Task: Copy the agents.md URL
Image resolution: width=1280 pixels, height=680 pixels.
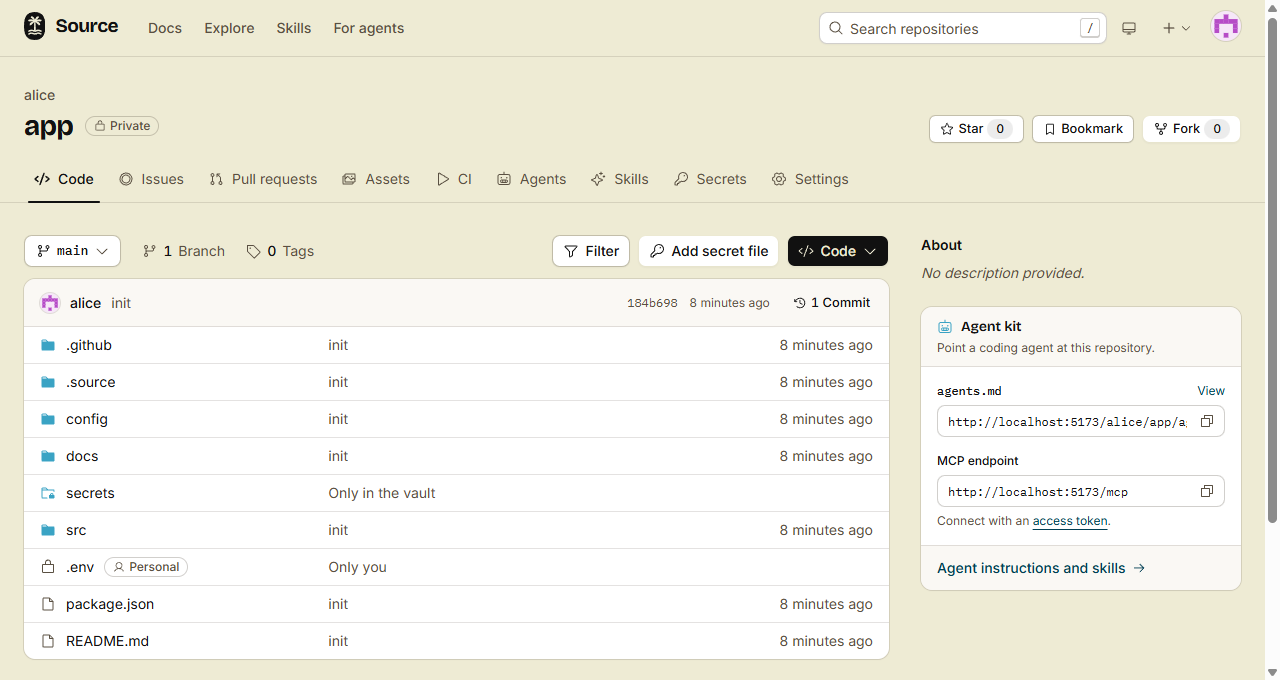Action: (1207, 422)
